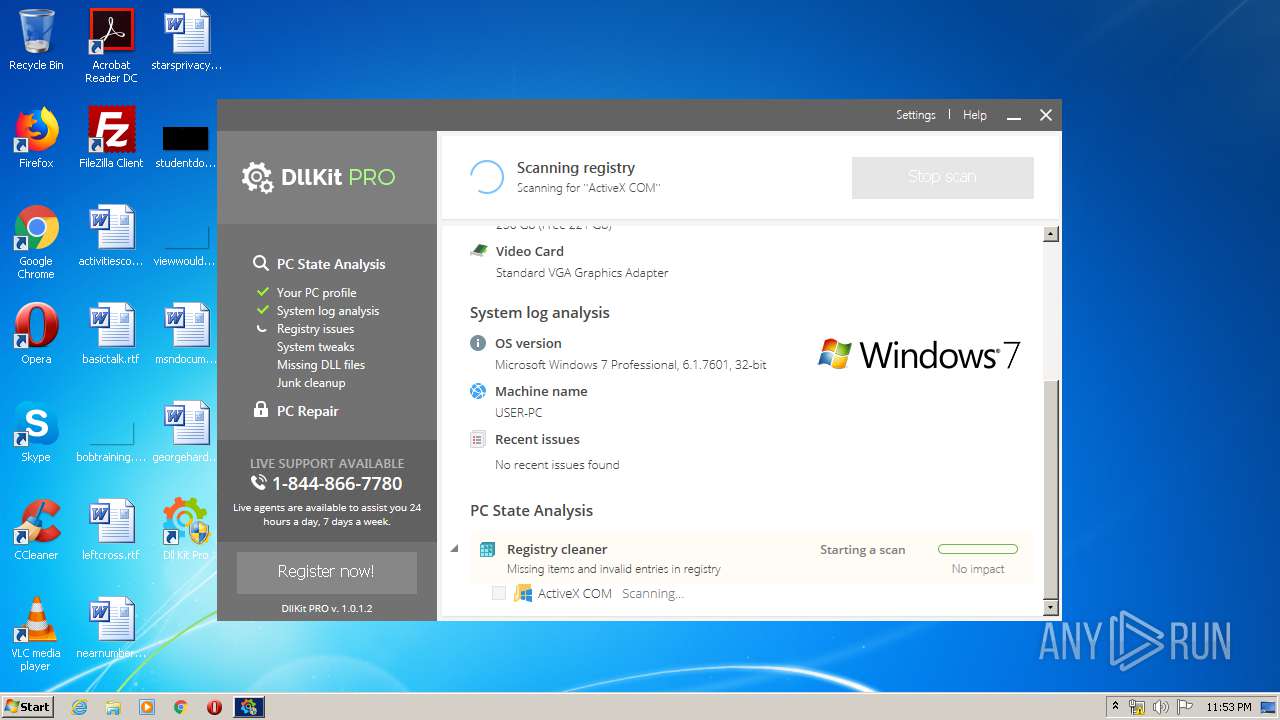Click the 'Starting a scan' status text
This screenshot has height=720, width=1280.
[x=862, y=550]
